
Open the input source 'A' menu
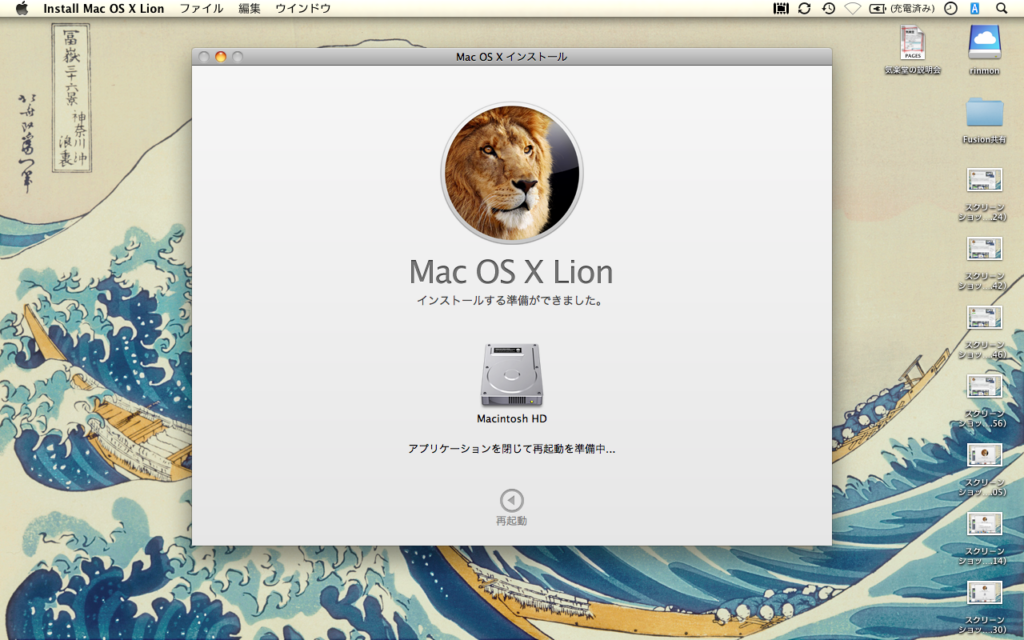(975, 8)
